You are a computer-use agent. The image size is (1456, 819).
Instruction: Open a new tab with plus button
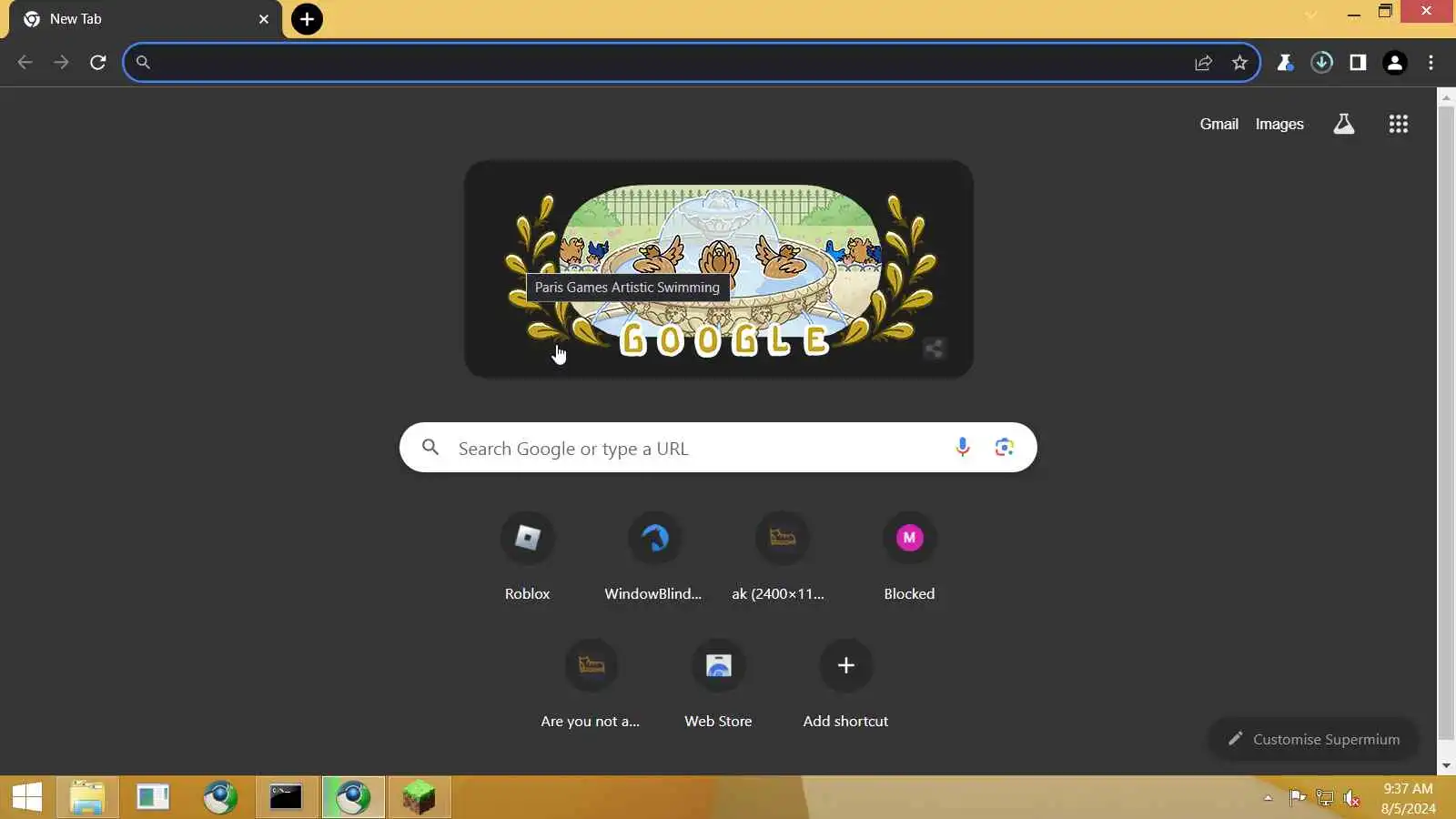[x=307, y=19]
